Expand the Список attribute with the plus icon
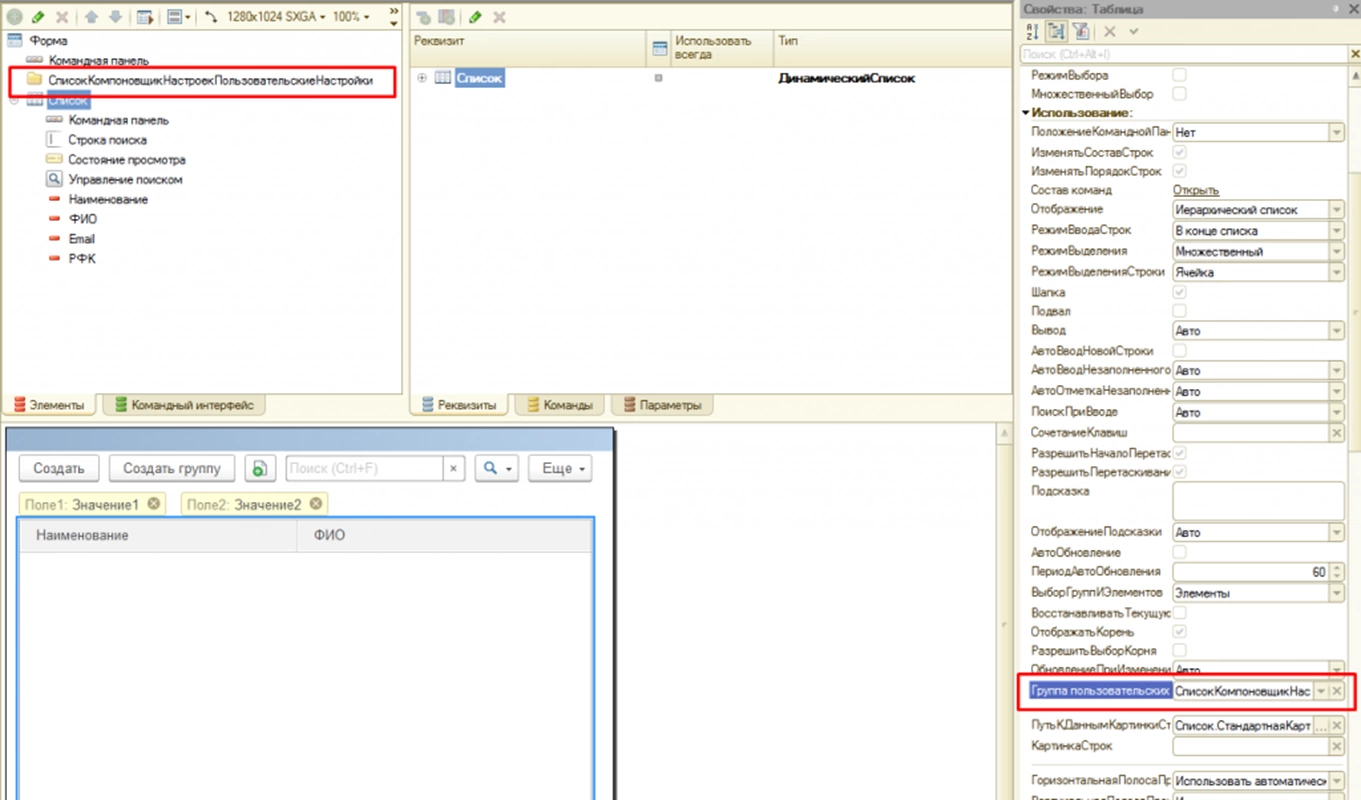 pyautogui.click(x=422, y=78)
